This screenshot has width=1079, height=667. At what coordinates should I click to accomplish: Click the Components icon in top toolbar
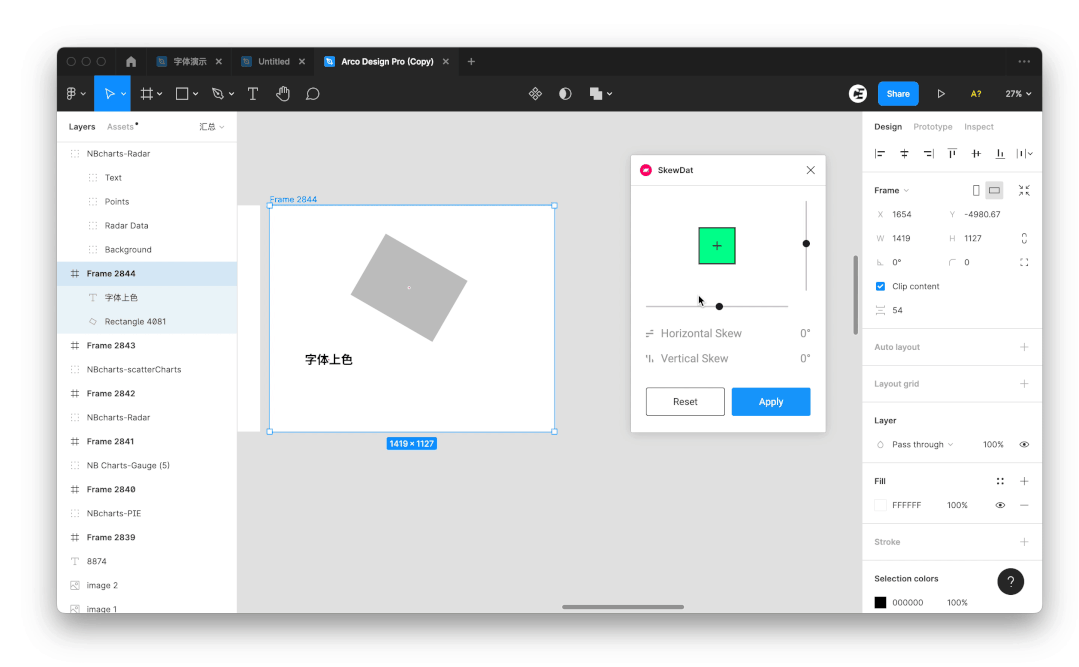click(x=535, y=94)
